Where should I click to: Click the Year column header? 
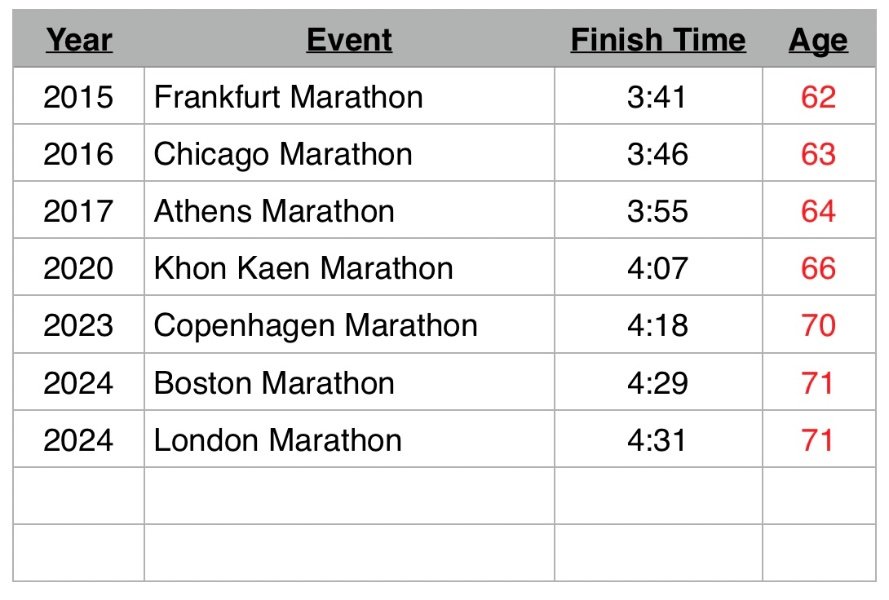tap(79, 40)
